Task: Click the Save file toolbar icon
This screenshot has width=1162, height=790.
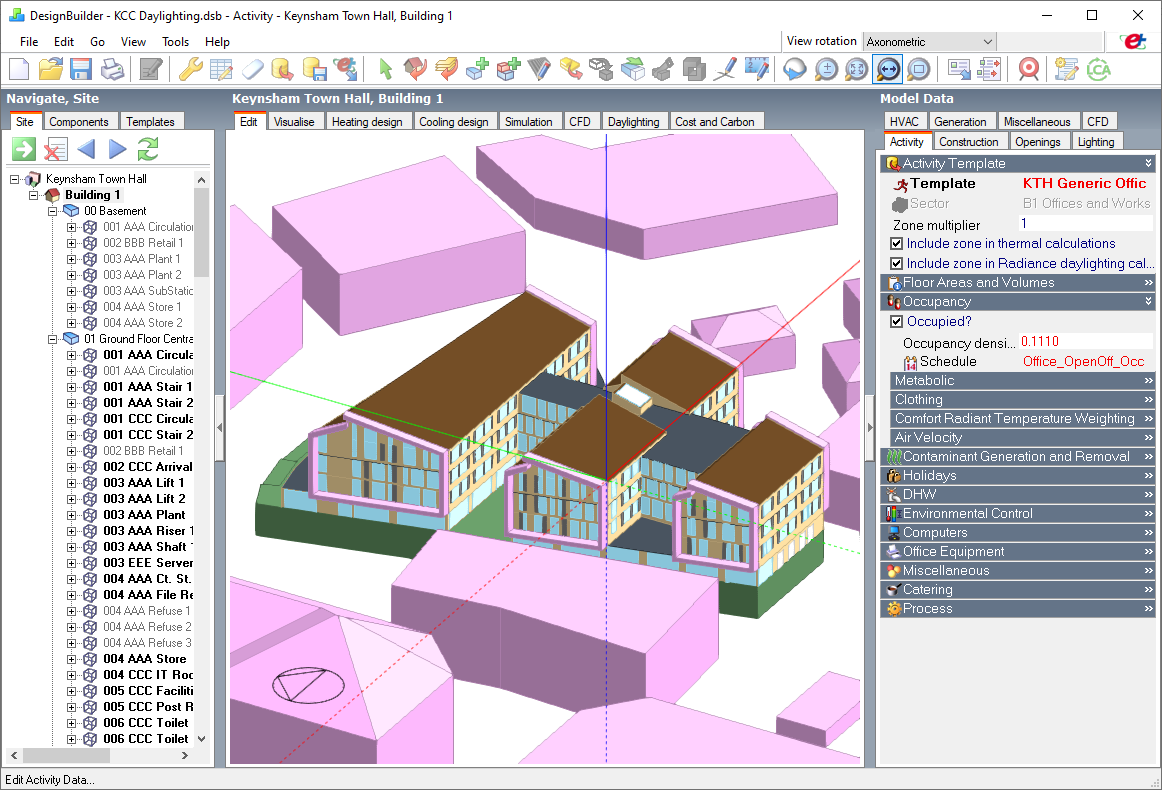Action: coord(81,69)
